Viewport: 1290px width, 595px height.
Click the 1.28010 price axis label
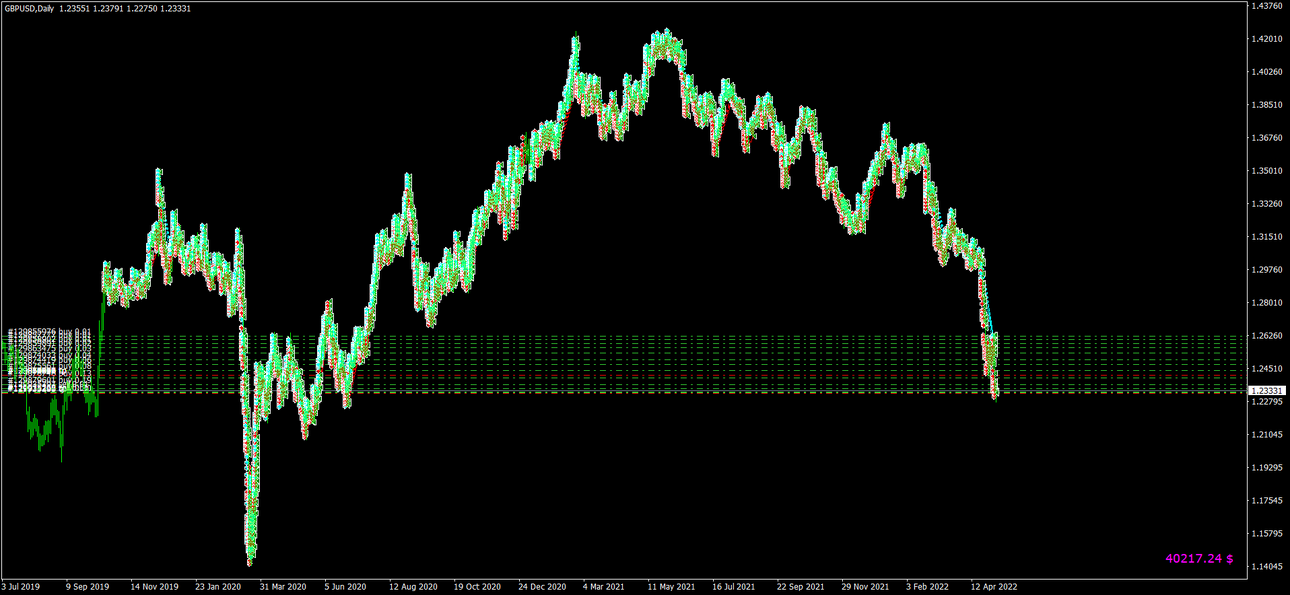(1267, 303)
